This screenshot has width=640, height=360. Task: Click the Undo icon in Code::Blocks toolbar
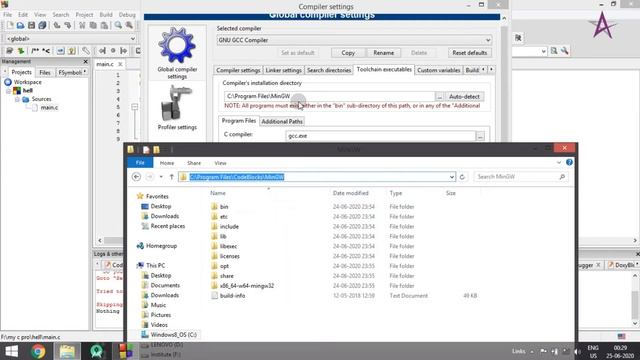(x=57, y=25)
